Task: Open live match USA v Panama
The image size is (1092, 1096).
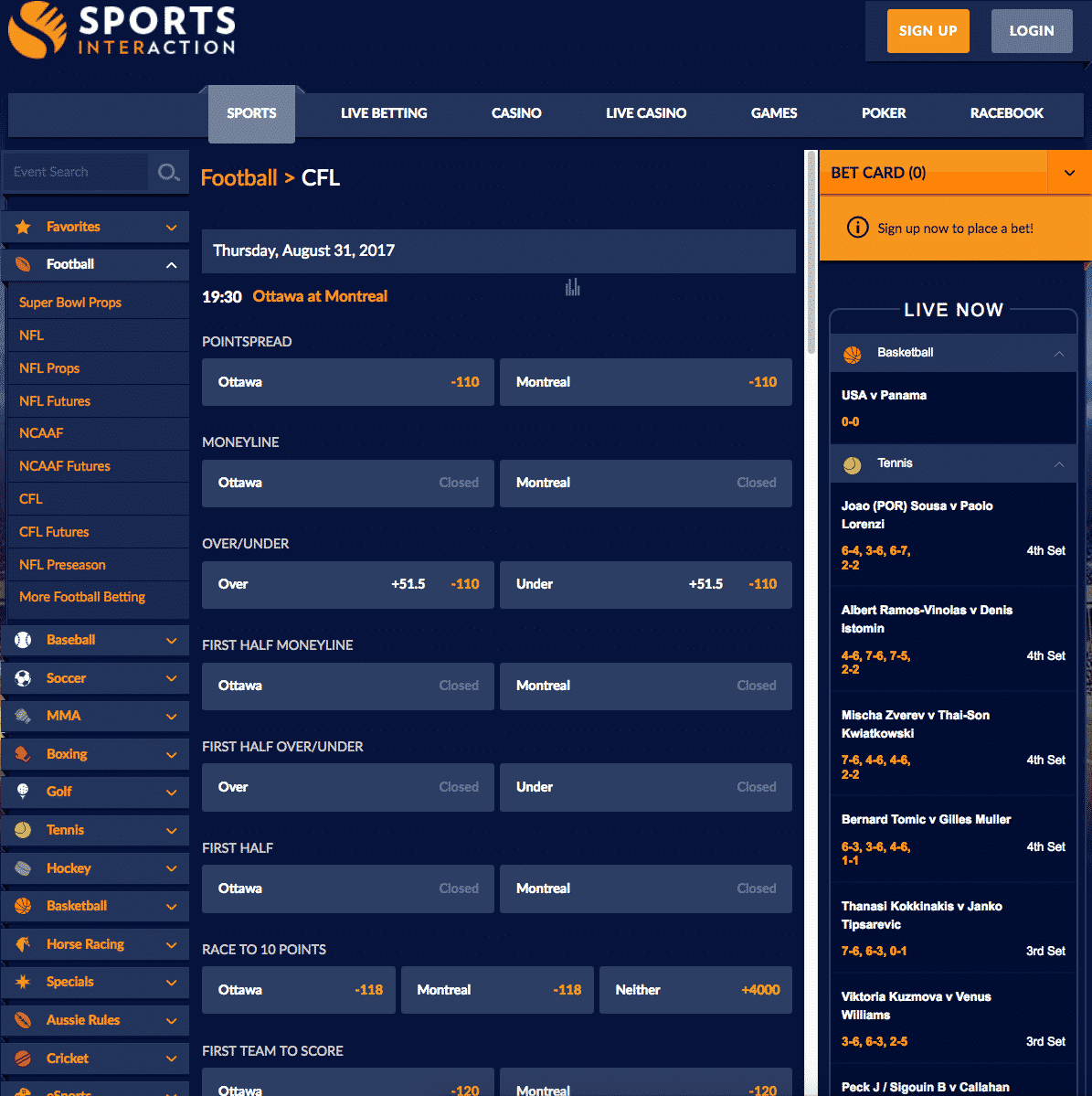Action: (x=884, y=395)
